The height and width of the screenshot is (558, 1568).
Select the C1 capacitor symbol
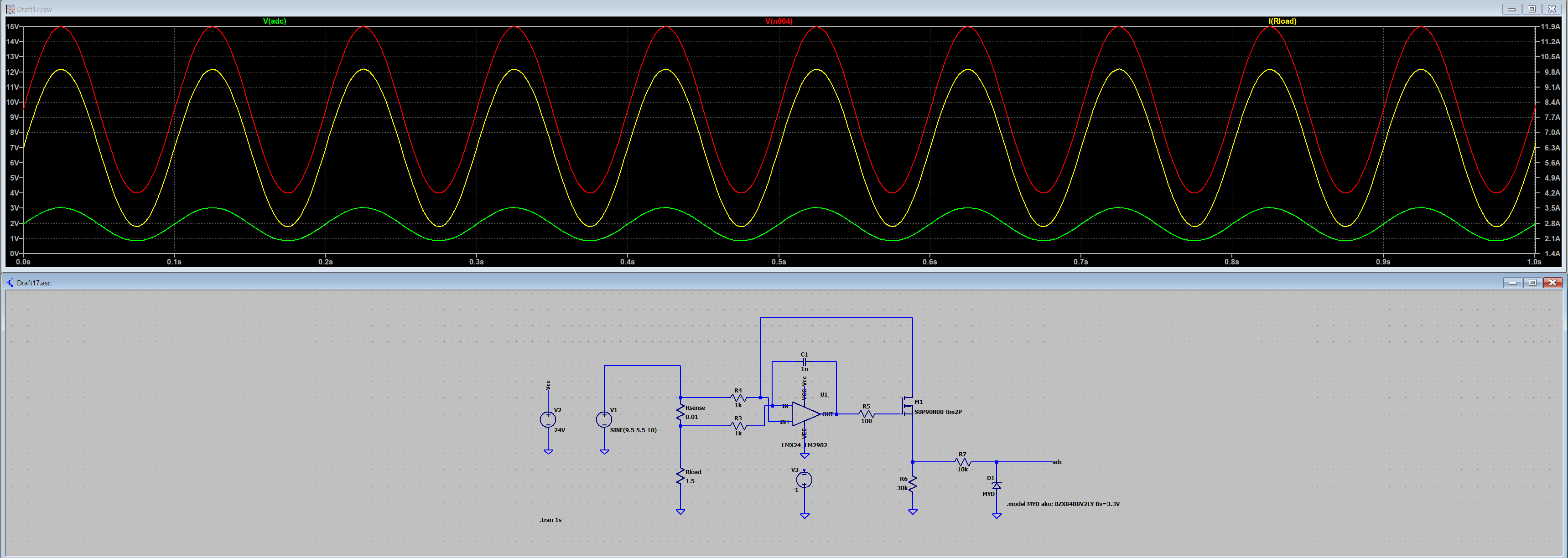click(804, 362)
